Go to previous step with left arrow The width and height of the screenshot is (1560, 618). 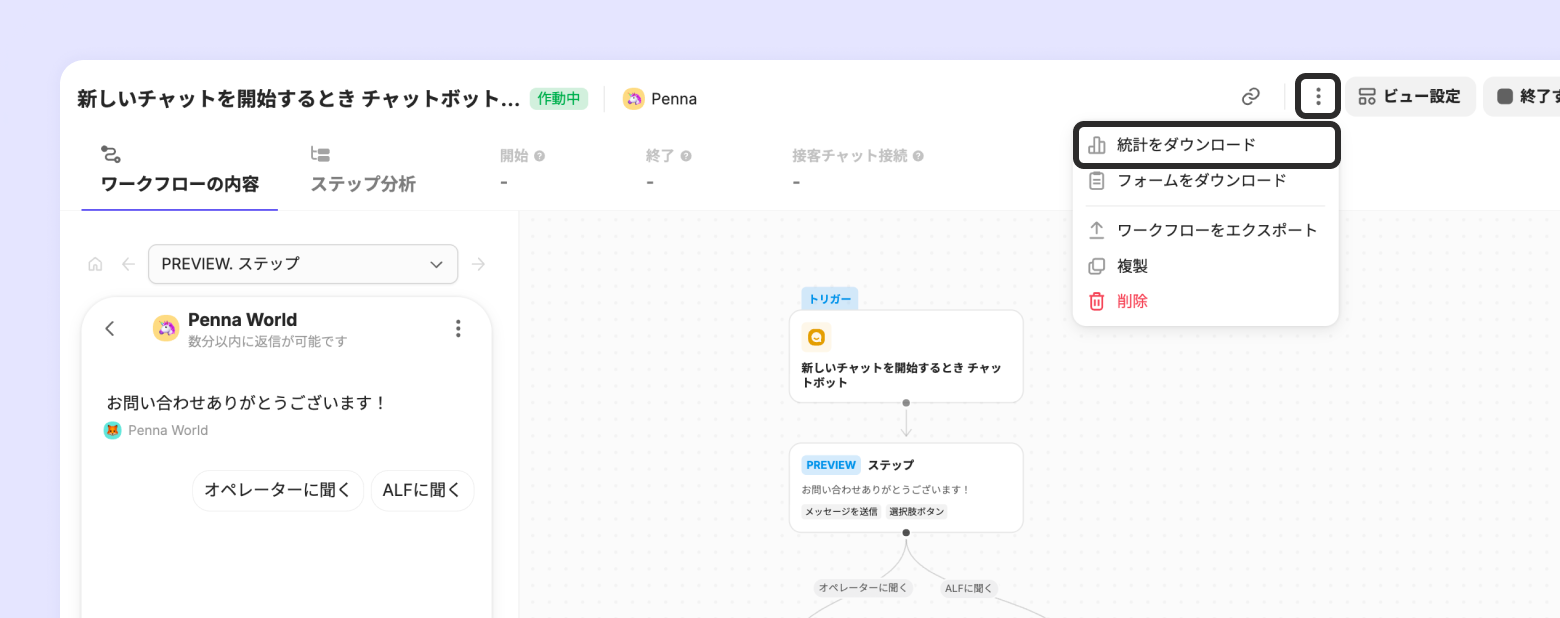tap(128, 265)
